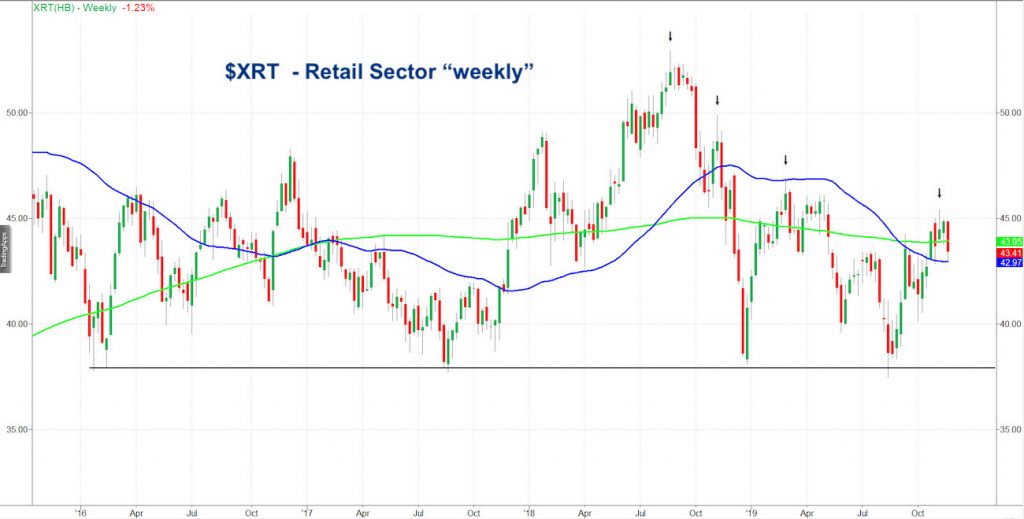Click the blue 42.97 price tag
1024x519 pixels.
point(1008,262)
